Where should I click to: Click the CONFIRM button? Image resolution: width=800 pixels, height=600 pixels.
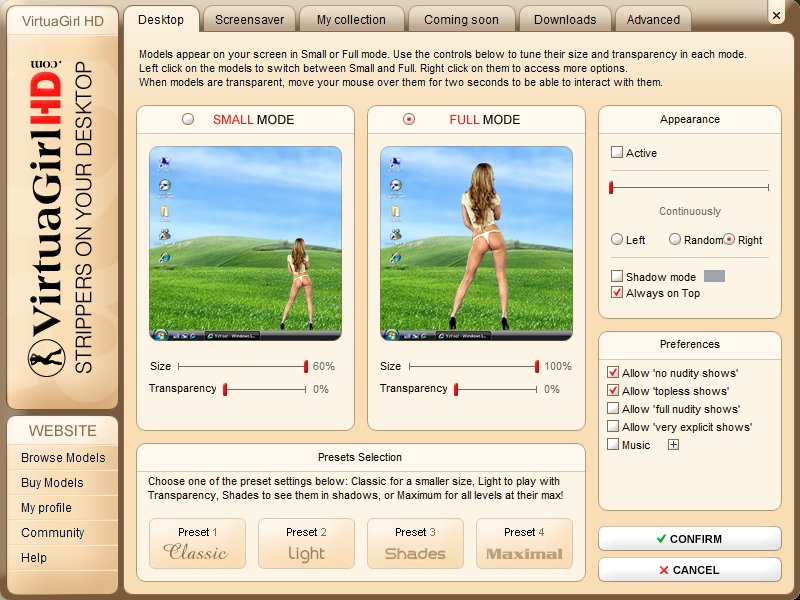(x=689, y=539)
